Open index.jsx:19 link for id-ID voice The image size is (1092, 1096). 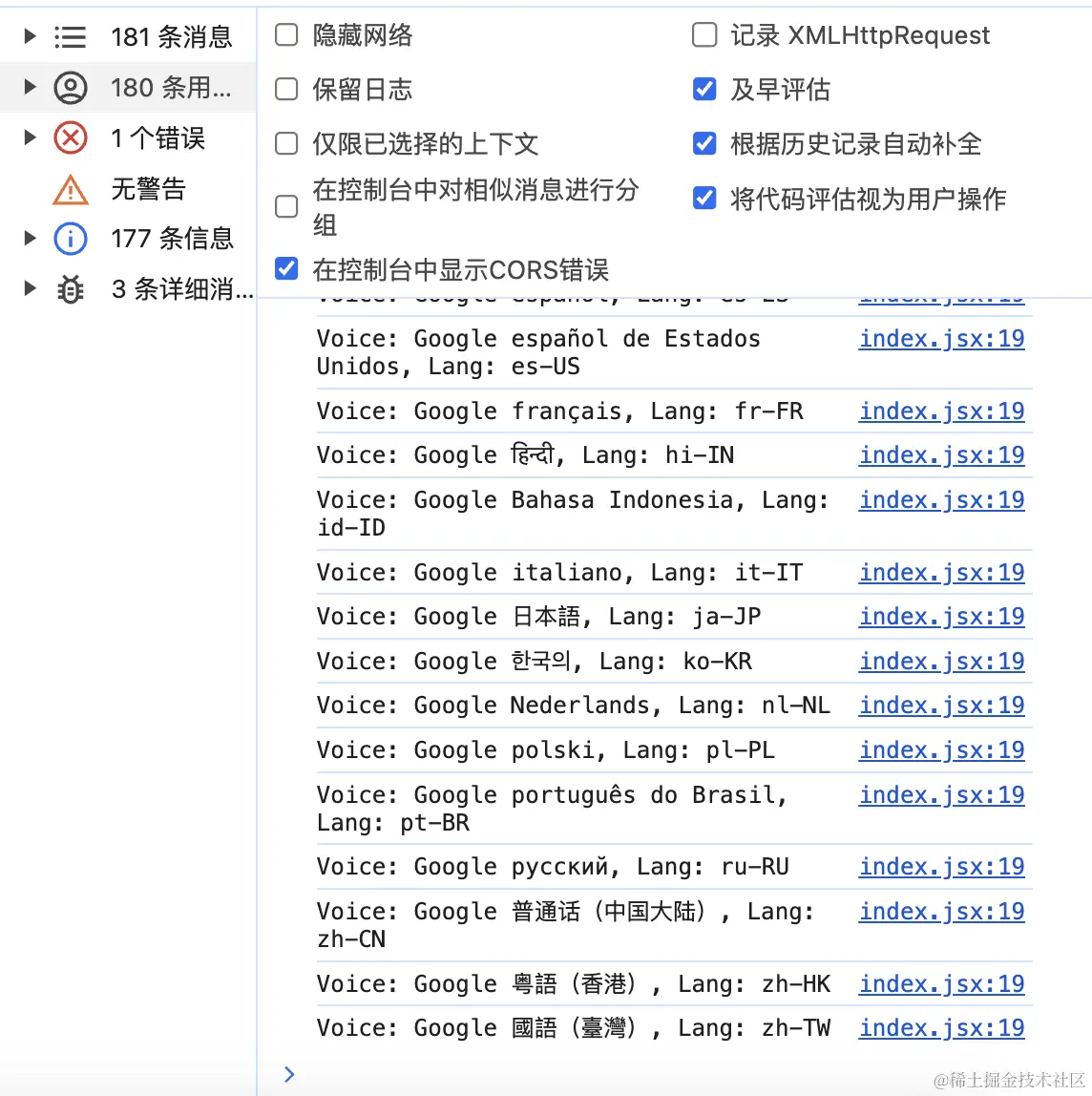click(x=942, y=500)
